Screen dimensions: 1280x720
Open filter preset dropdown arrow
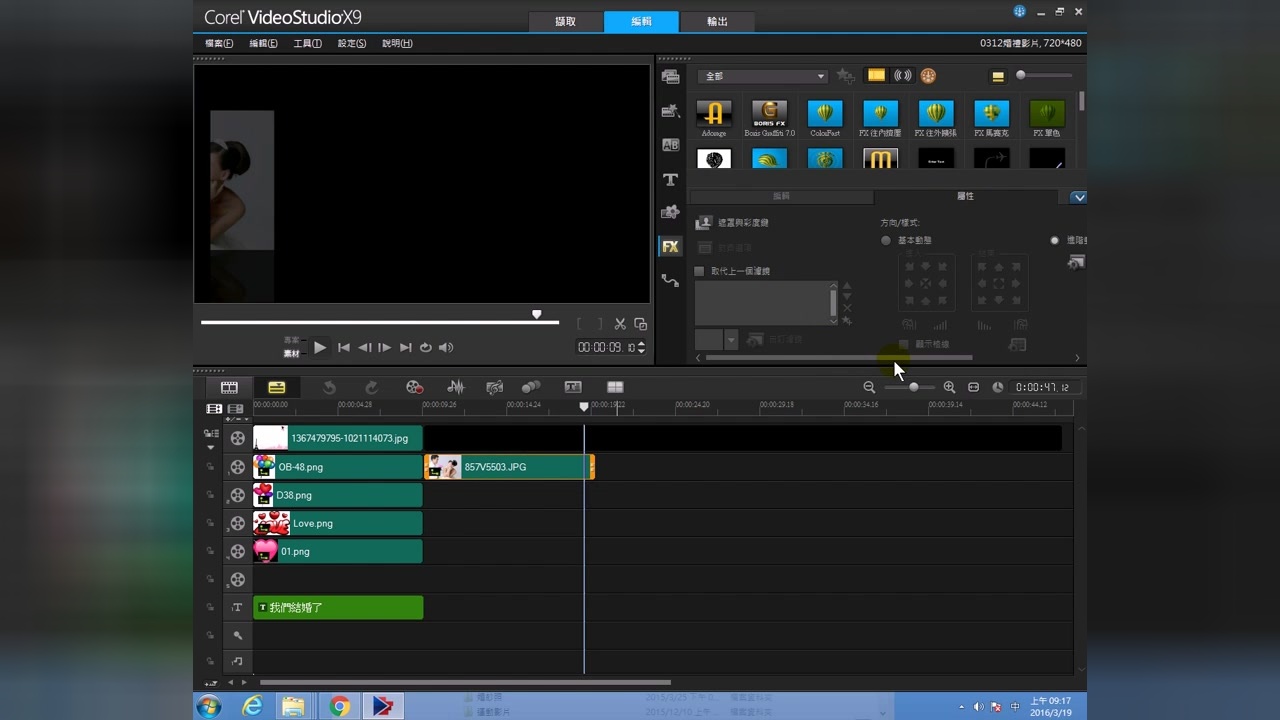click(x=731, y=340)
